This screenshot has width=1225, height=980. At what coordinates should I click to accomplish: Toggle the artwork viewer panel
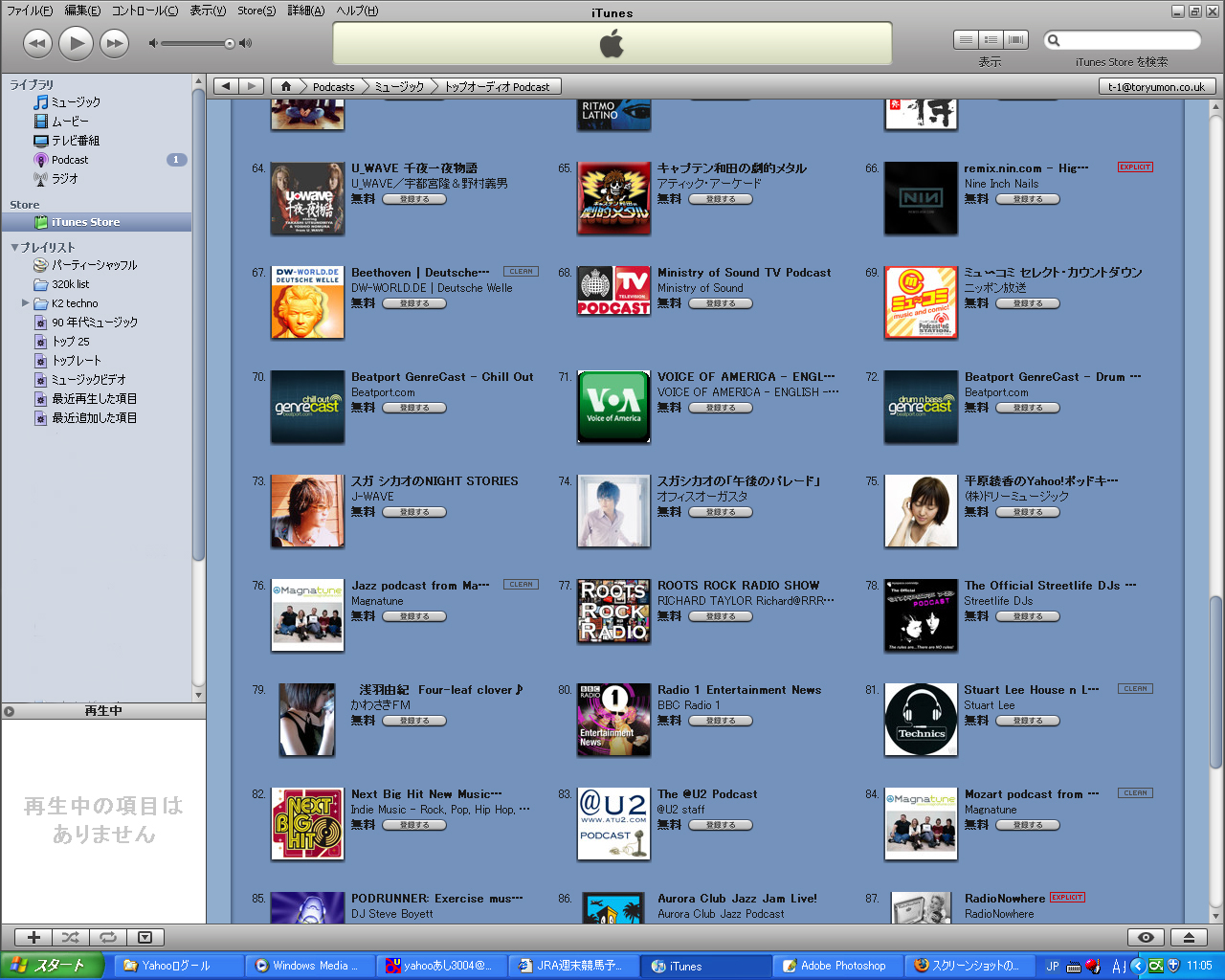click(145, 938)
